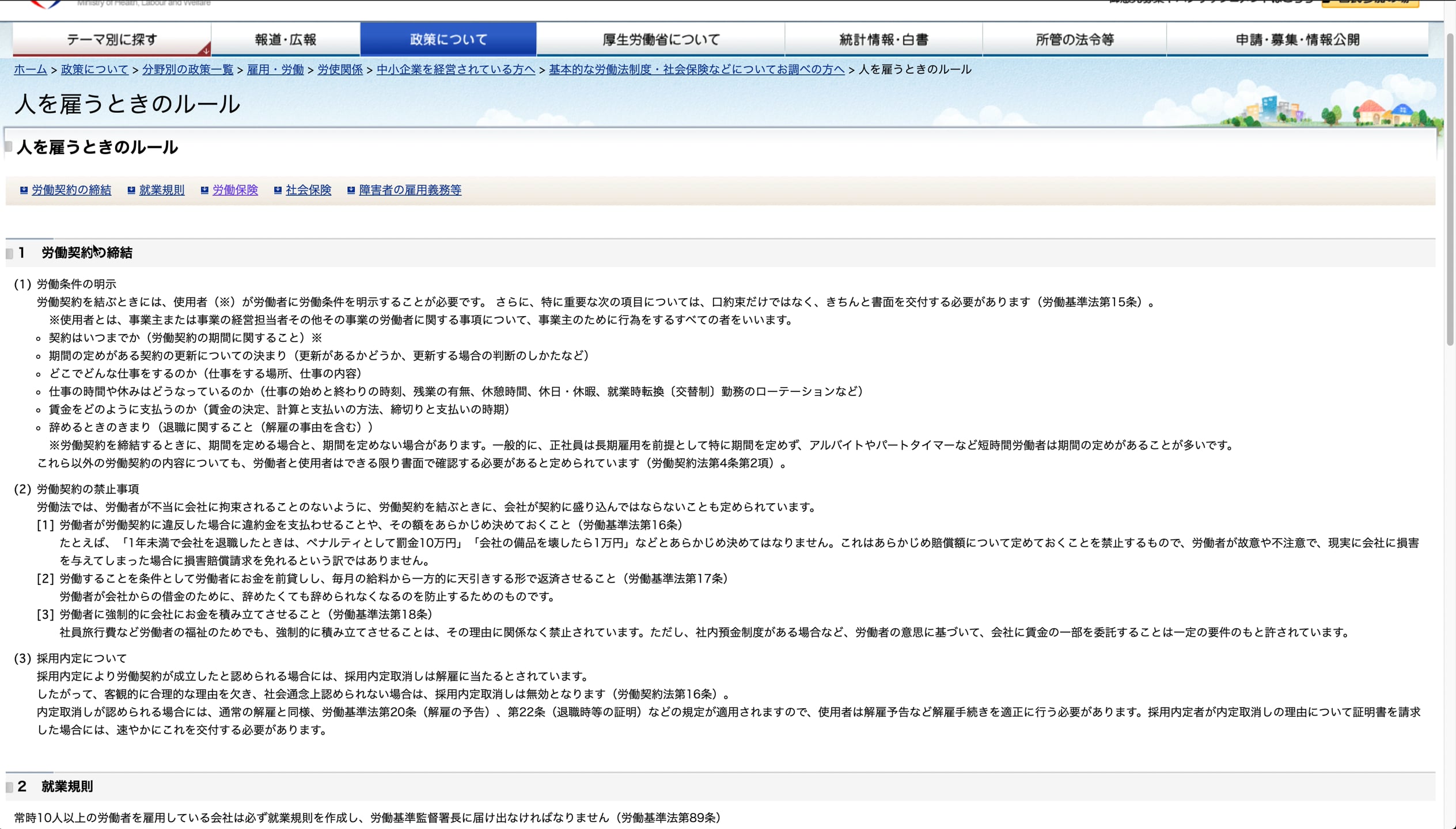1456x829 pixels.
Task: Open the テーマ別に探す dropdown arrow
Action: coord(206,51)
